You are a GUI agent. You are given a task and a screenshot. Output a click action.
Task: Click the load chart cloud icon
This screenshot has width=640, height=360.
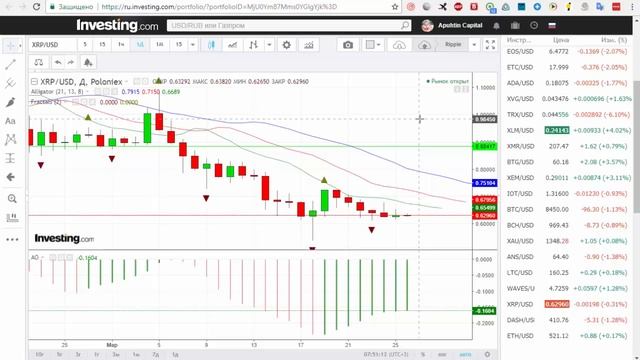pos(399,45)
